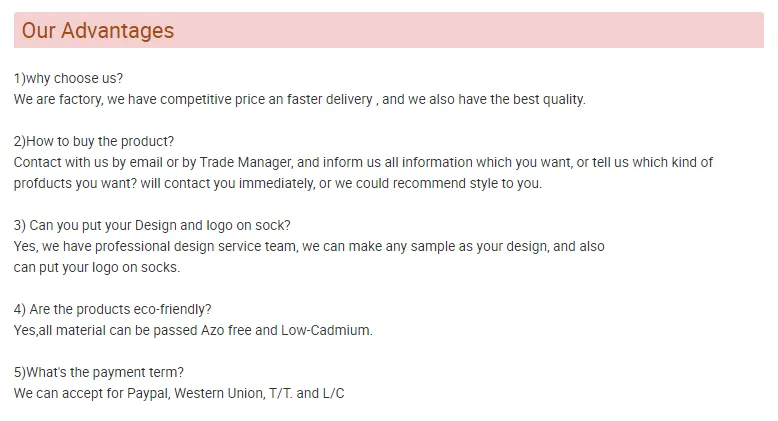Click the question 4) Are the products eco-friendly?
The image size is (778, 421).
tap(113, 309)
